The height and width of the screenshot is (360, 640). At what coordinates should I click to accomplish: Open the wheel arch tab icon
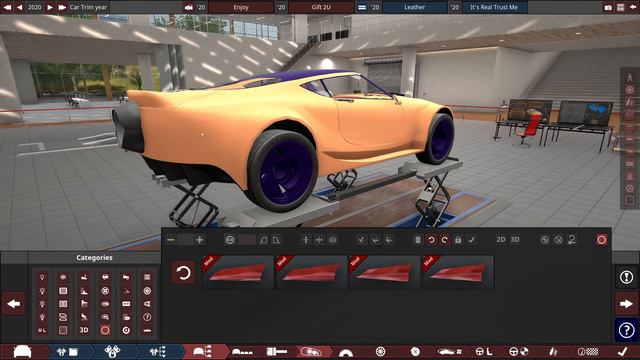tap(346, 352)
